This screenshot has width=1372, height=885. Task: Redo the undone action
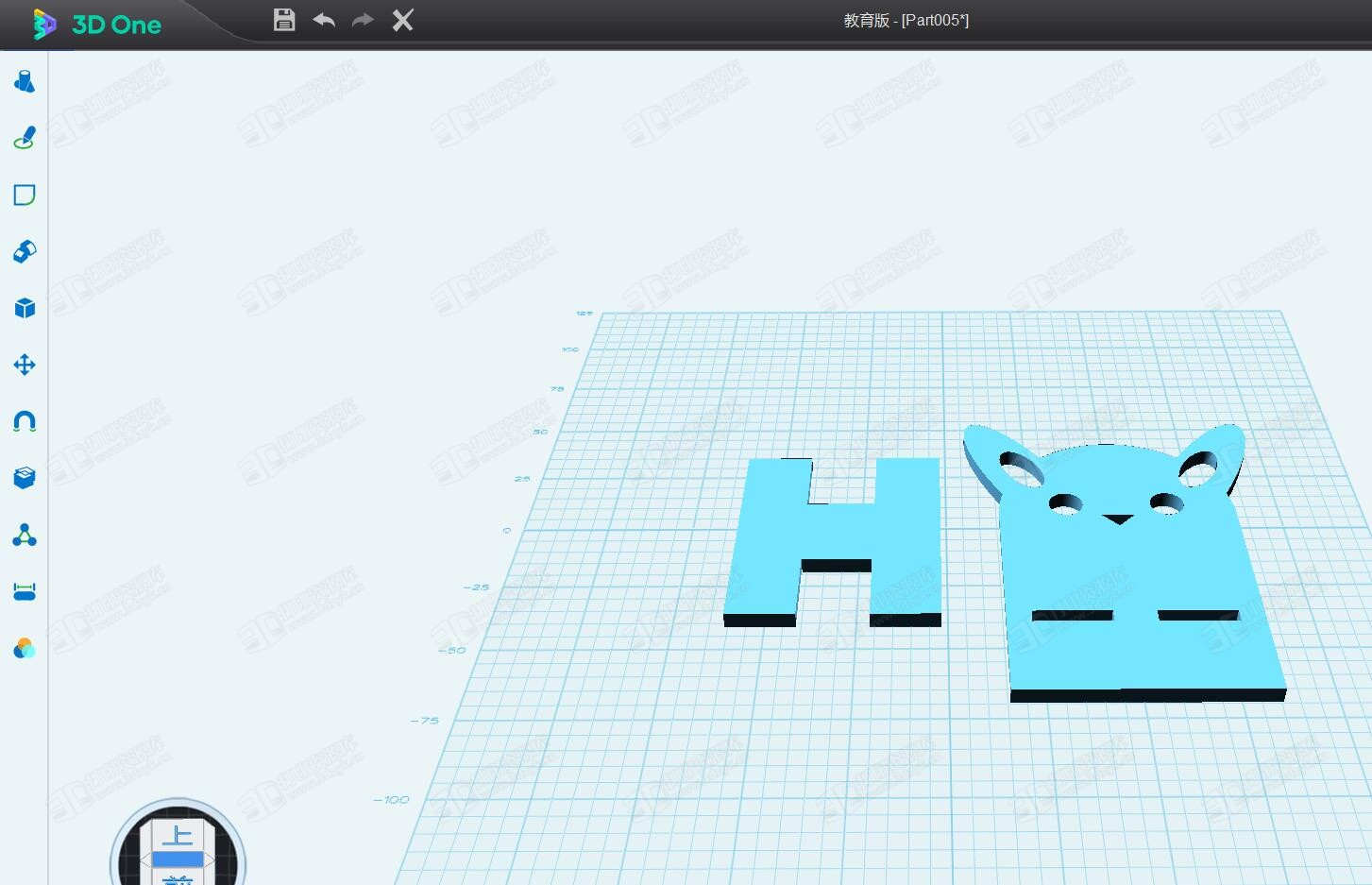click(363, 20)
